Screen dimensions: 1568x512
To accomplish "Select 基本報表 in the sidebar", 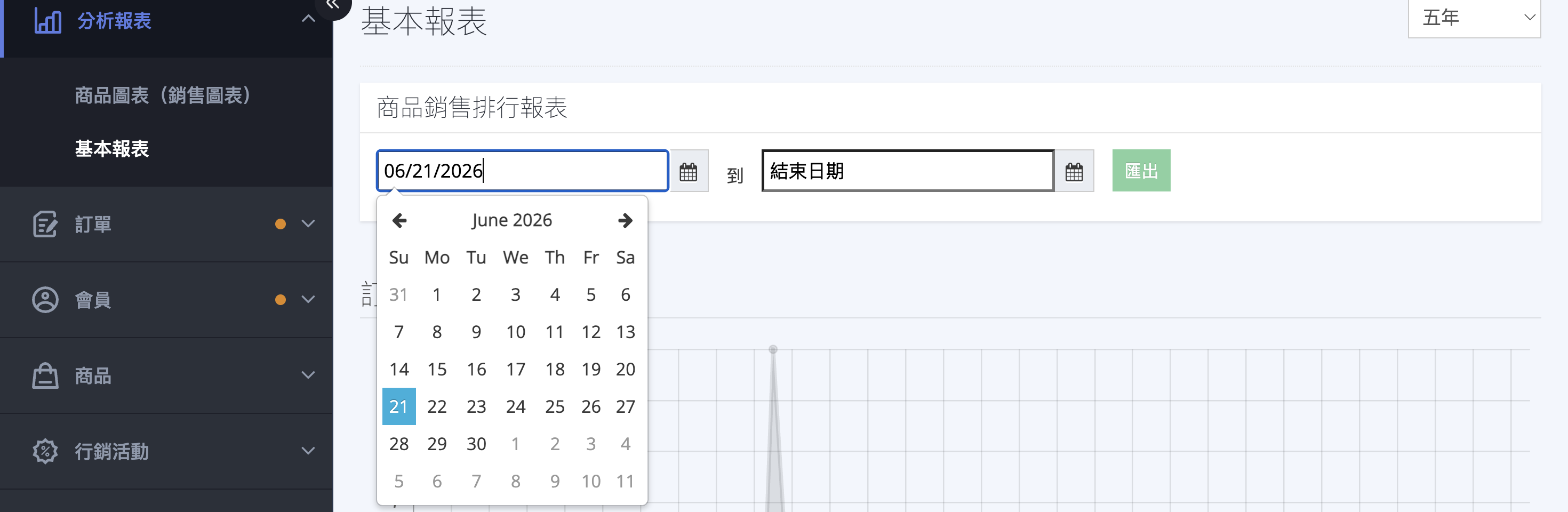I will coord(112,149).
